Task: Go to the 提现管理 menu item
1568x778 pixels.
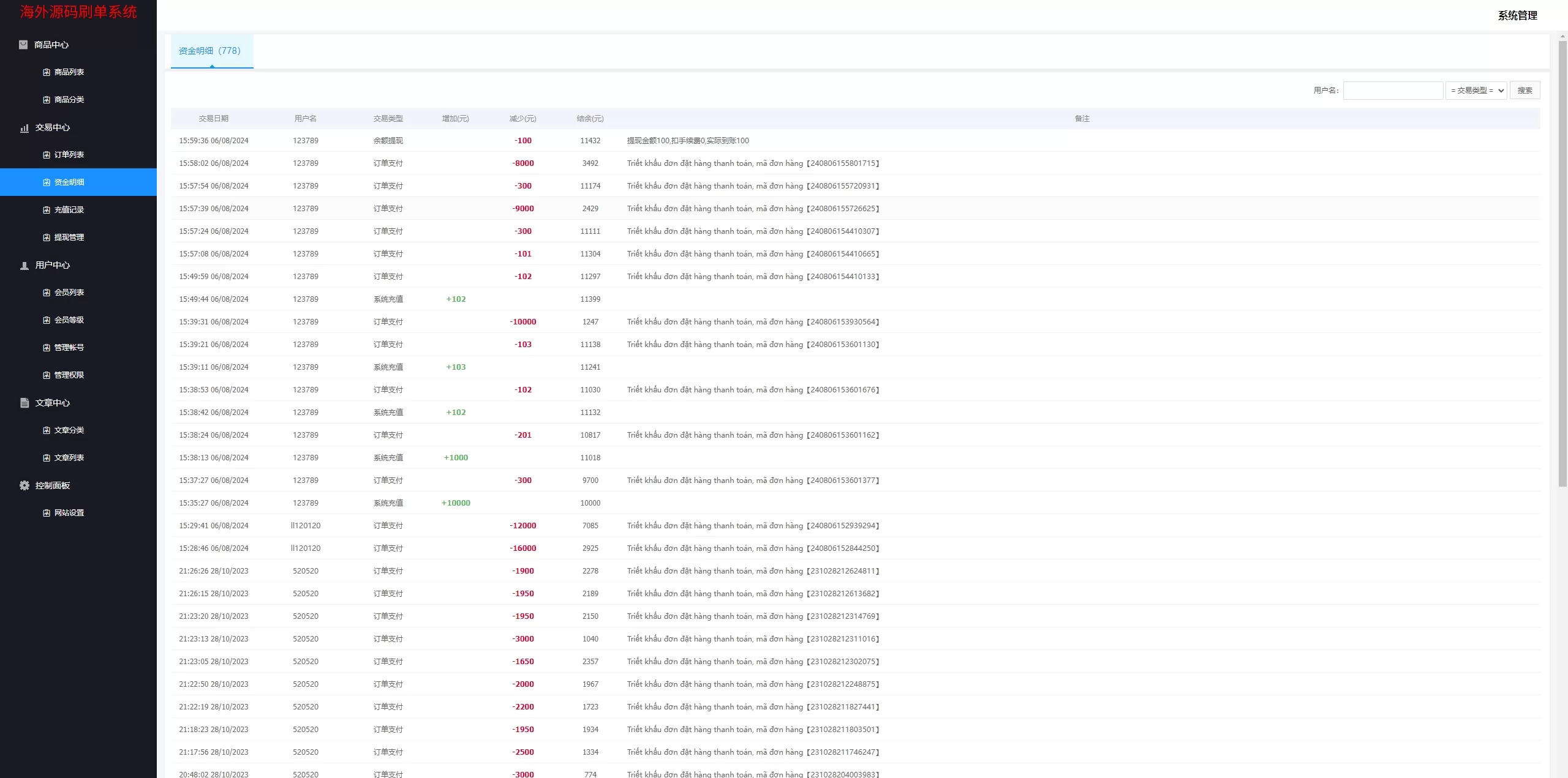Action: pos(69,238)
